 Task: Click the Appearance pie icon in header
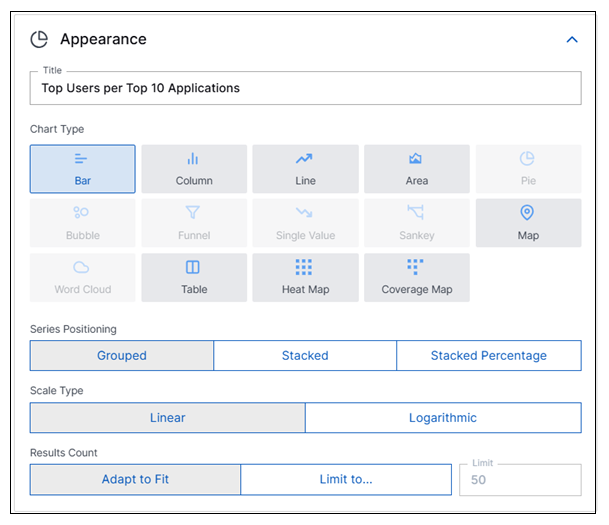(39, 39)
